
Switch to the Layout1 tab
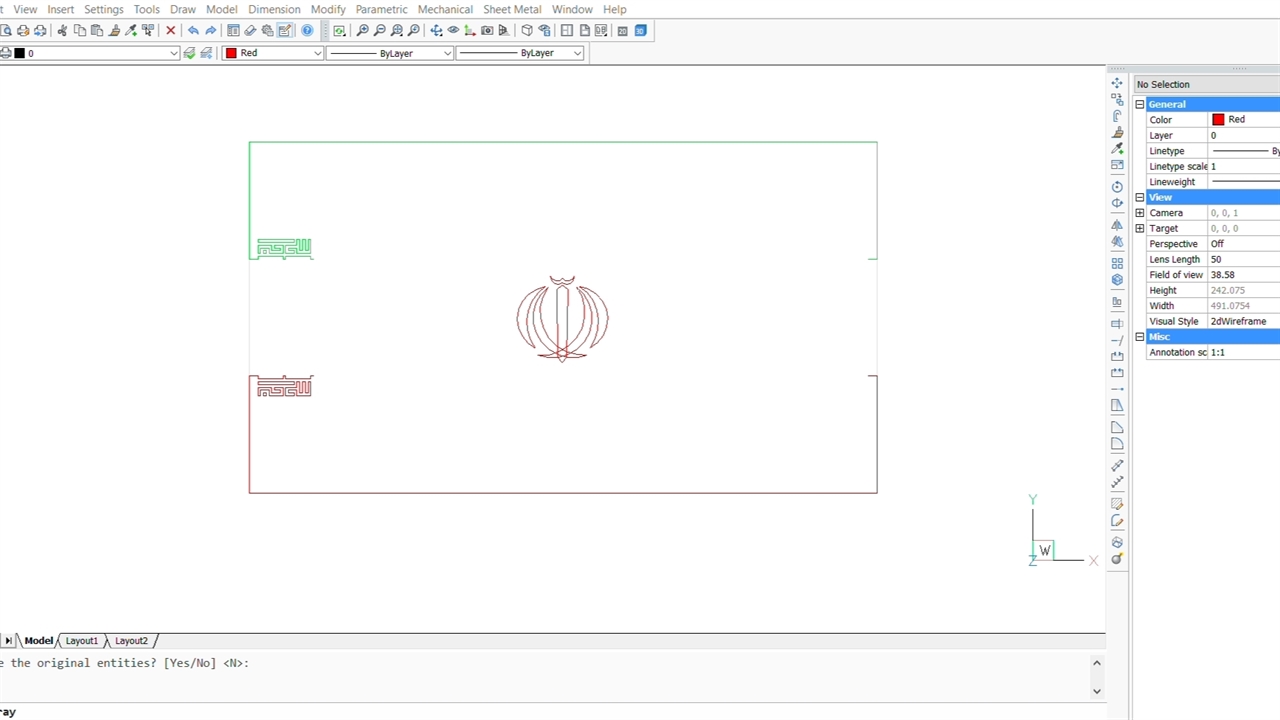click(x=82, y=641)
